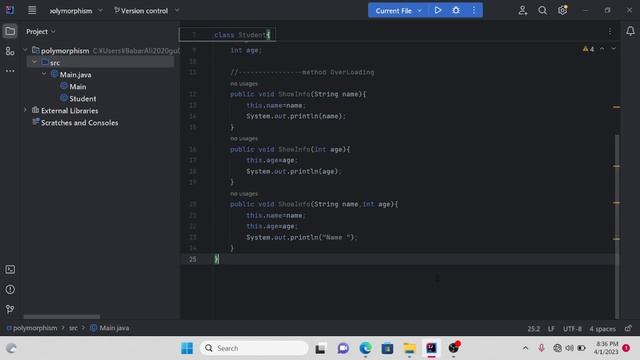The image size is (640, 360).
Task: Open Project view options dropdown
Action: [41, 31]
